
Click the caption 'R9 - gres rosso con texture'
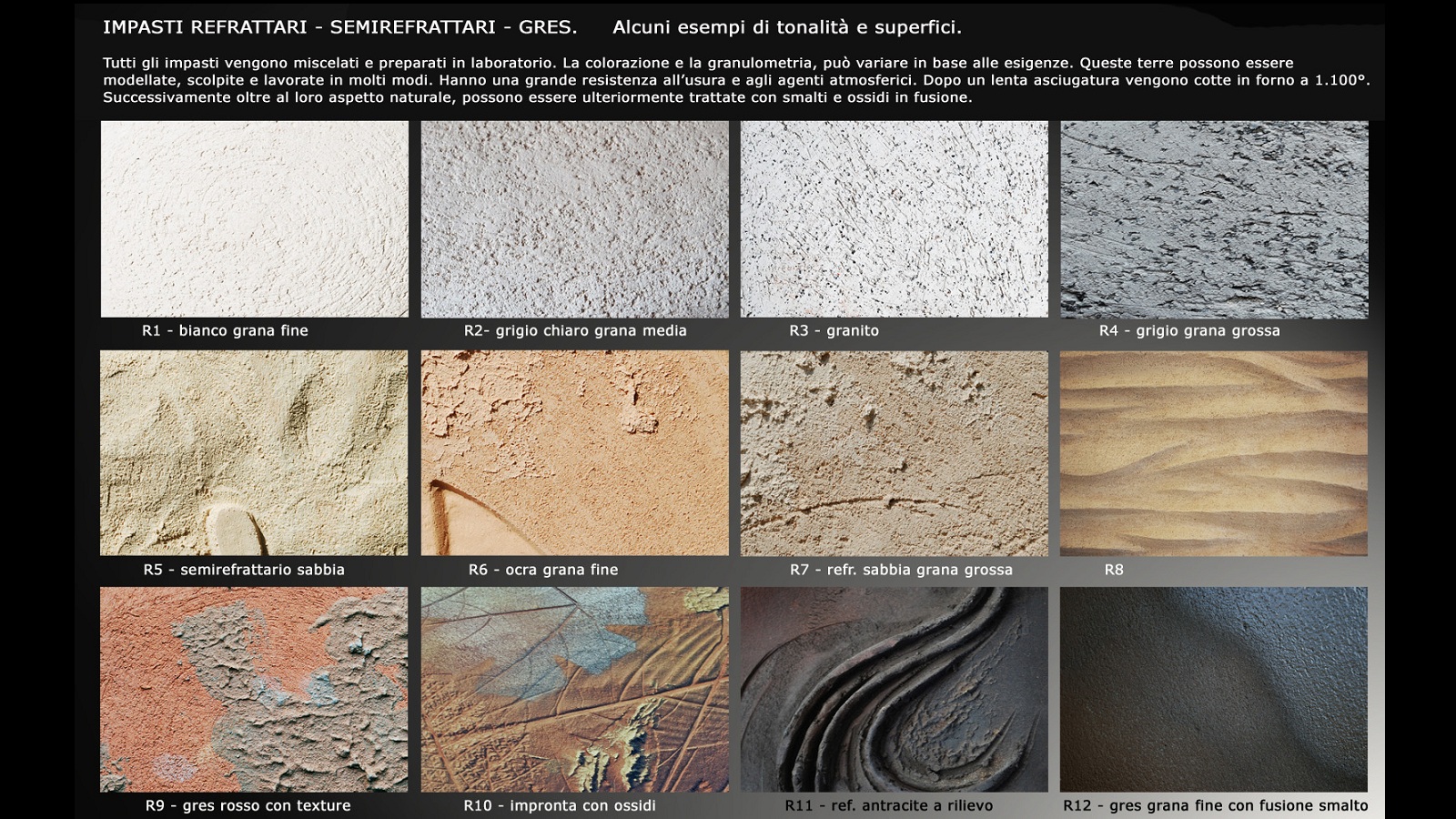click(248, 805)
